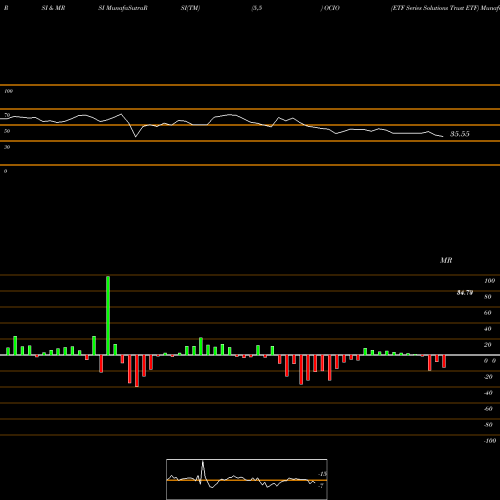The width and height of the screenshot is (500, 500).
Task: Click the 30 label on RSI axis
Action: [7, 147]
